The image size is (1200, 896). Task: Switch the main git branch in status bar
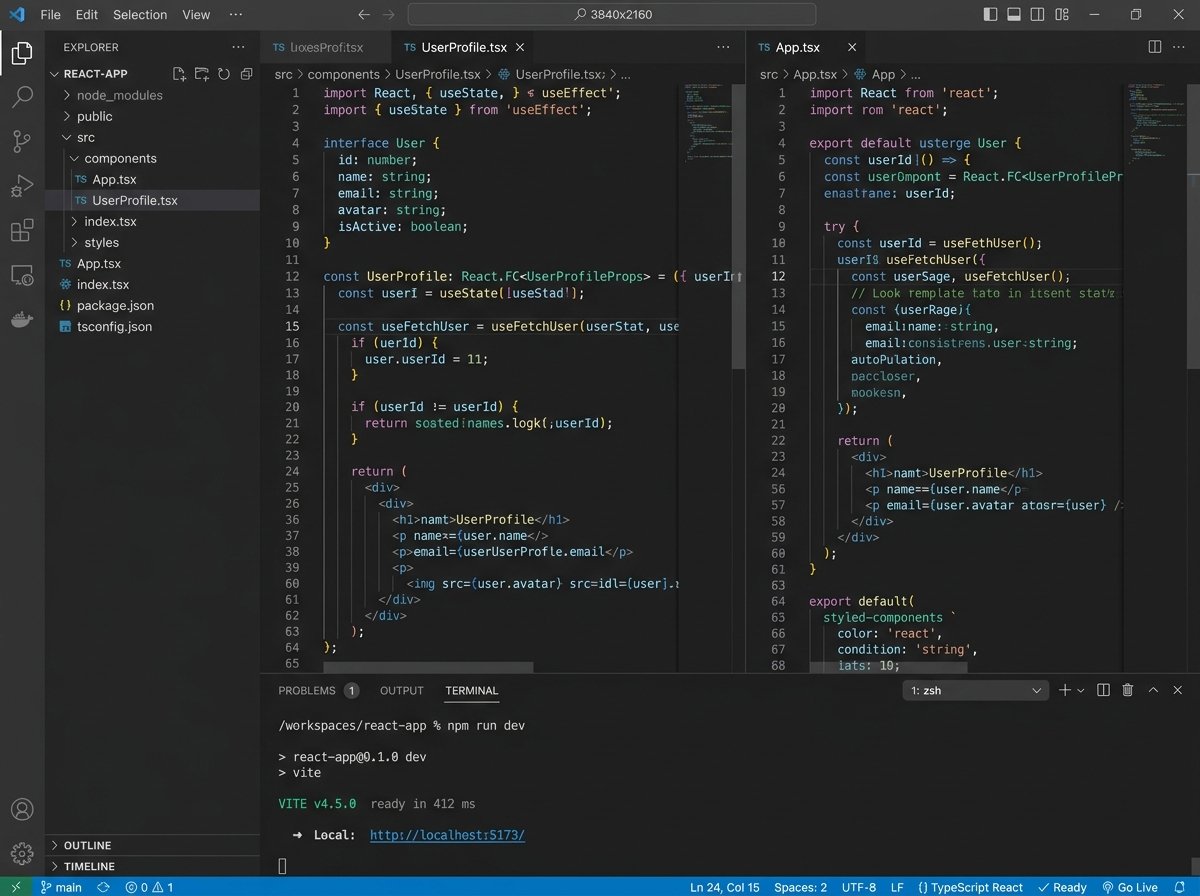(61, 887)
